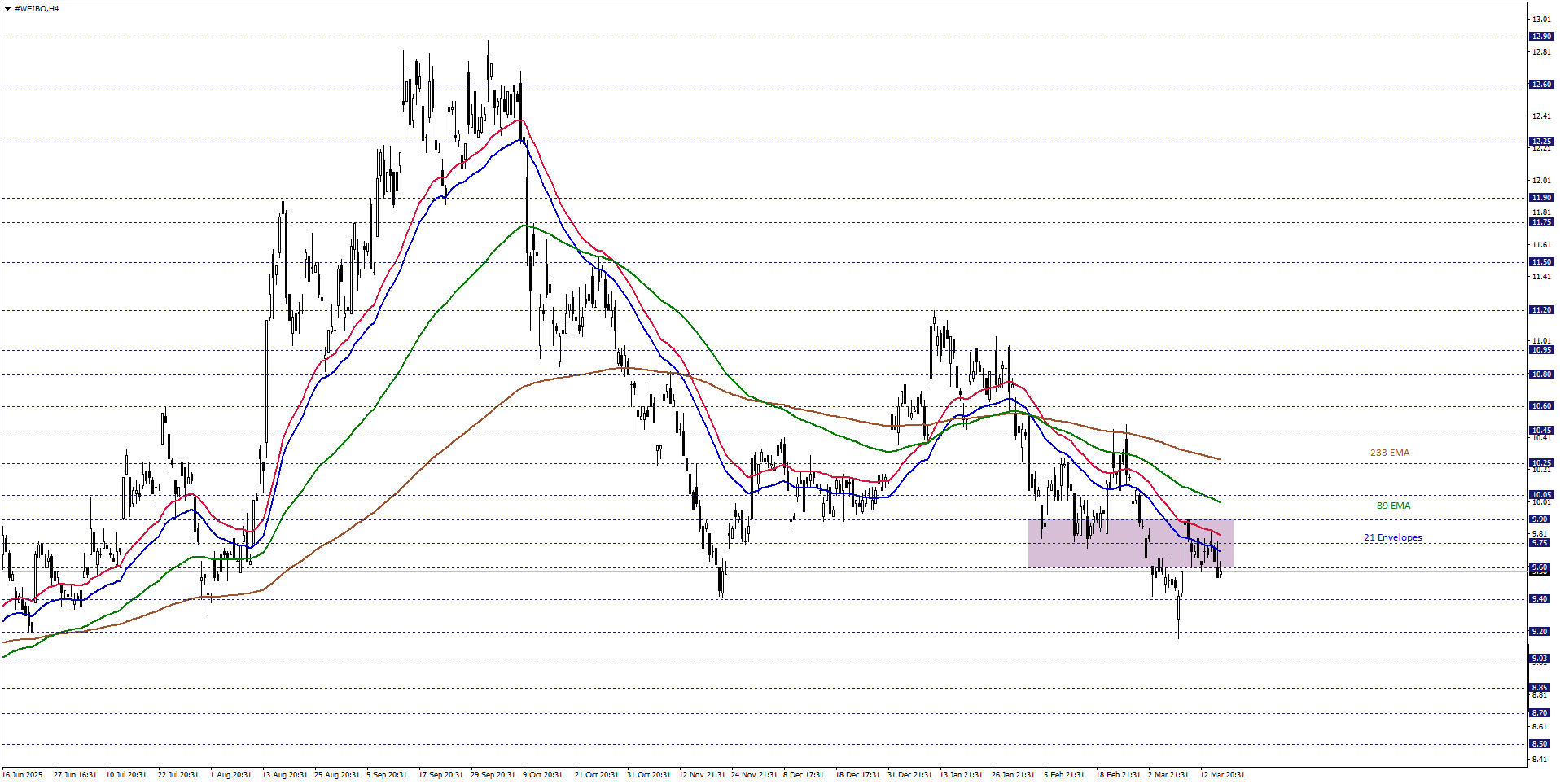Click the 8.50 price level tag
1560x784 pixels.
coord(1540,744)
